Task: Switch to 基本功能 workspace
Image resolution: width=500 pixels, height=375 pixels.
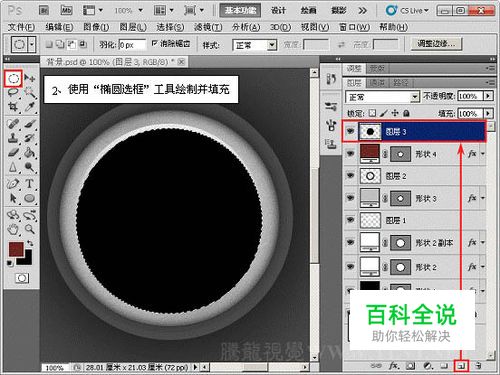Action: (240, 10)
